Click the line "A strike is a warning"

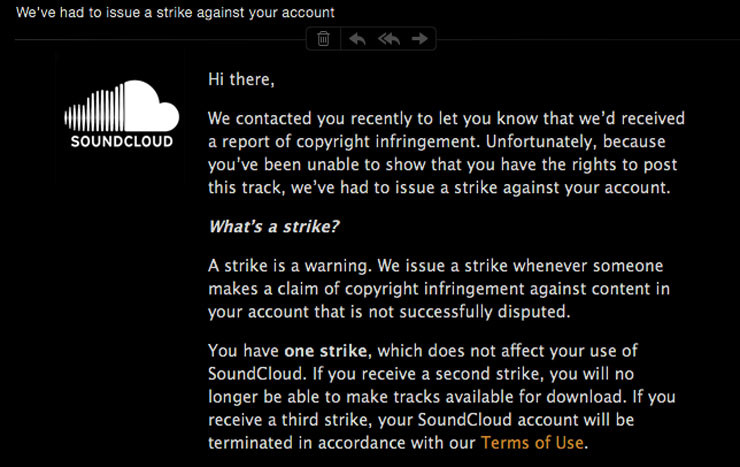click(436, 266)
